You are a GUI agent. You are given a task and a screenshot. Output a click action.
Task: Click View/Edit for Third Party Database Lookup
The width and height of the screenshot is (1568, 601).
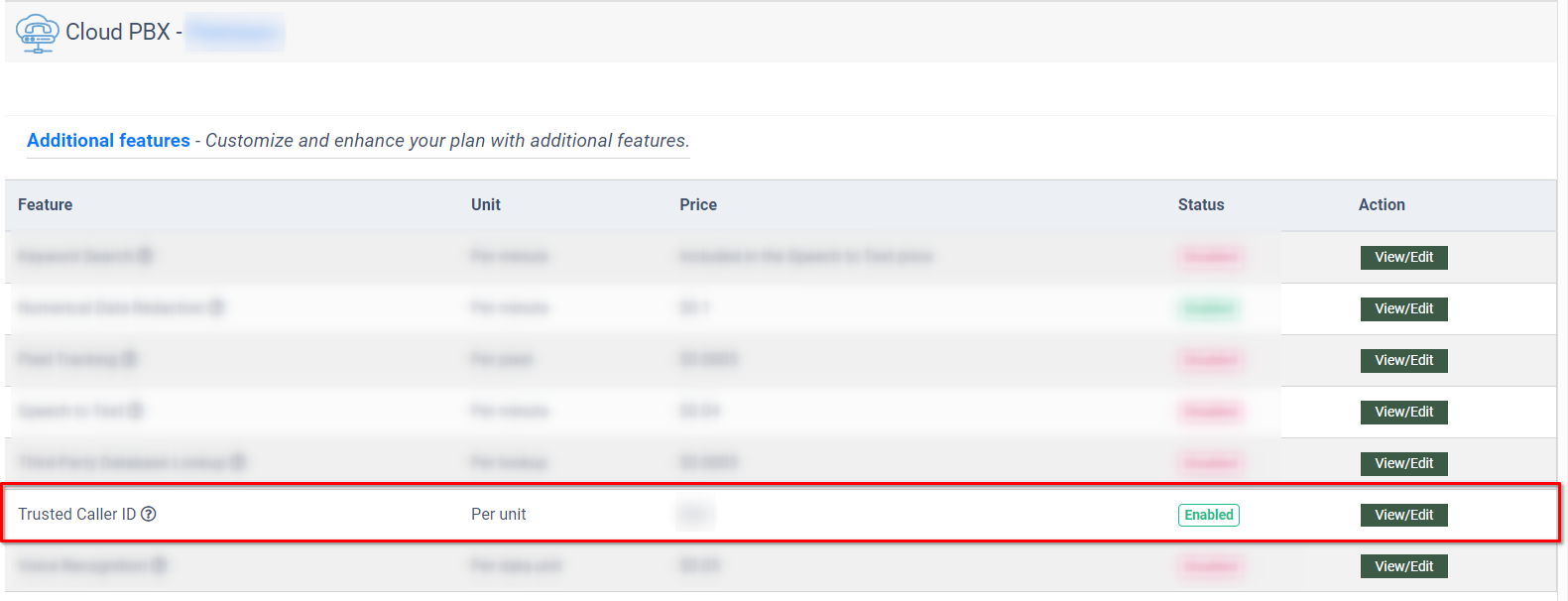1403,463
